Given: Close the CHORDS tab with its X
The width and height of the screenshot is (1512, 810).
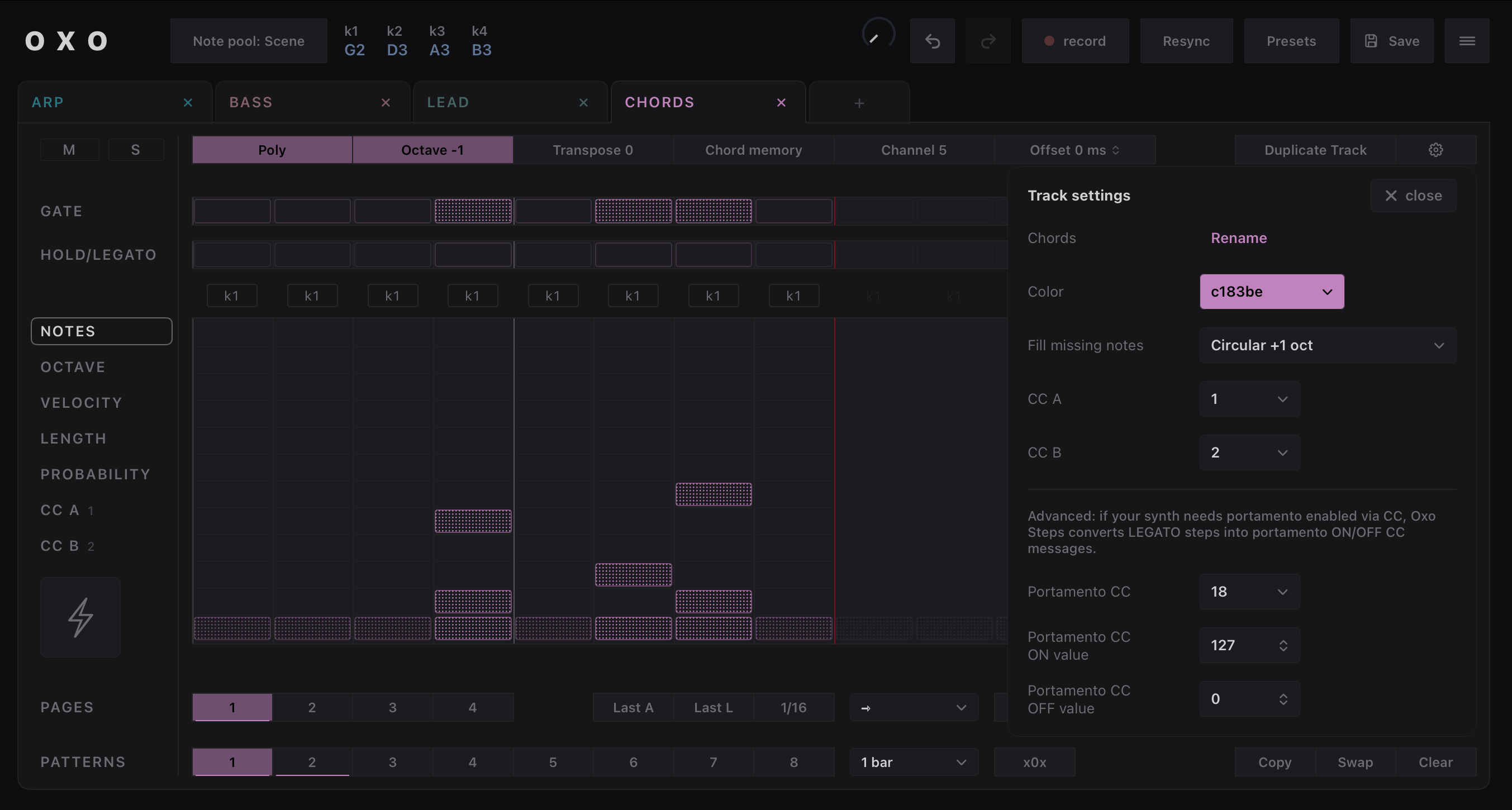Looking at the screenshot, I should pos(781,103).
